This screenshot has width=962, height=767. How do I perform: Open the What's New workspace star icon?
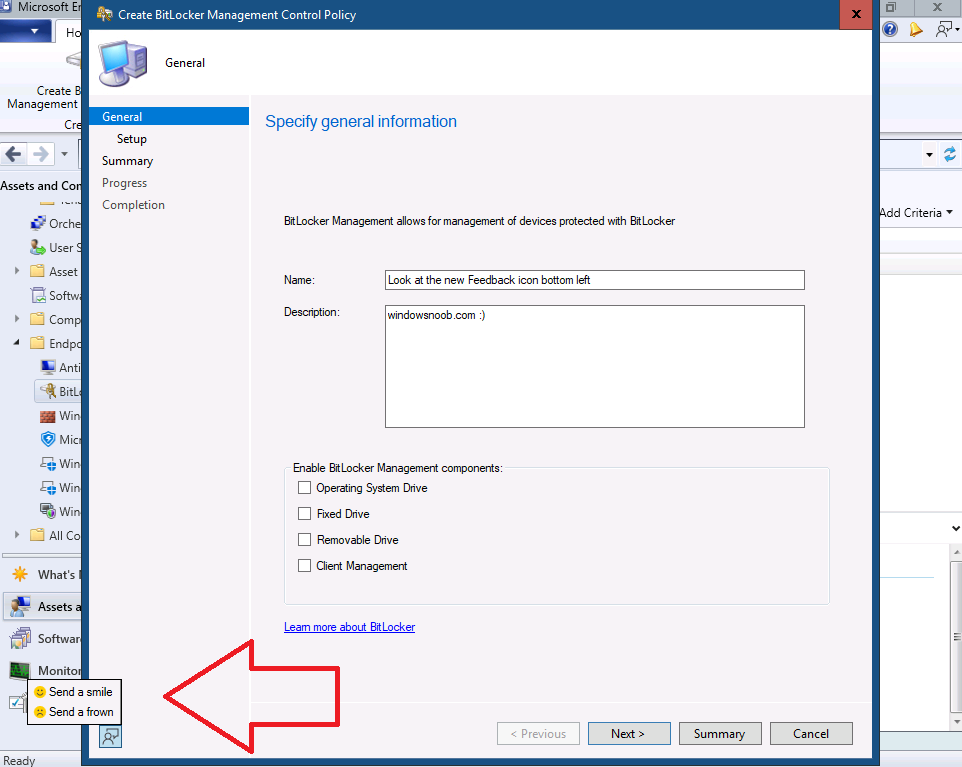click(x=20, y=574)
